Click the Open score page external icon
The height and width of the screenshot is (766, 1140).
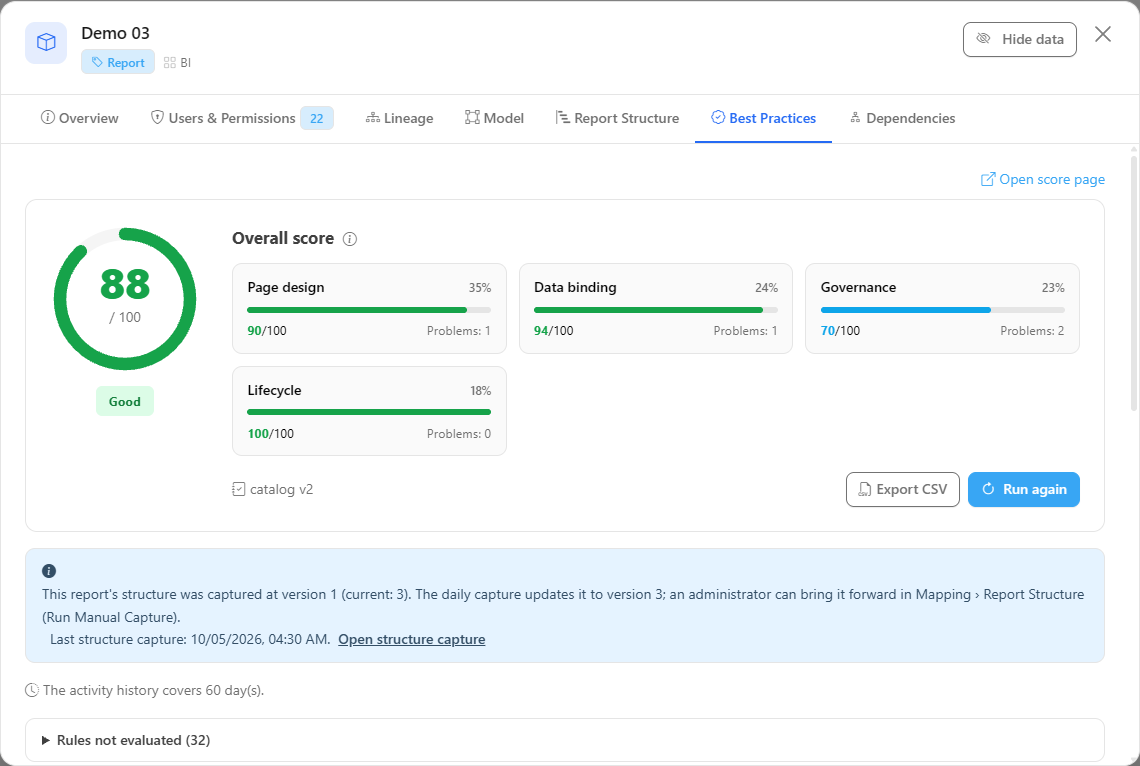[988, 179]
